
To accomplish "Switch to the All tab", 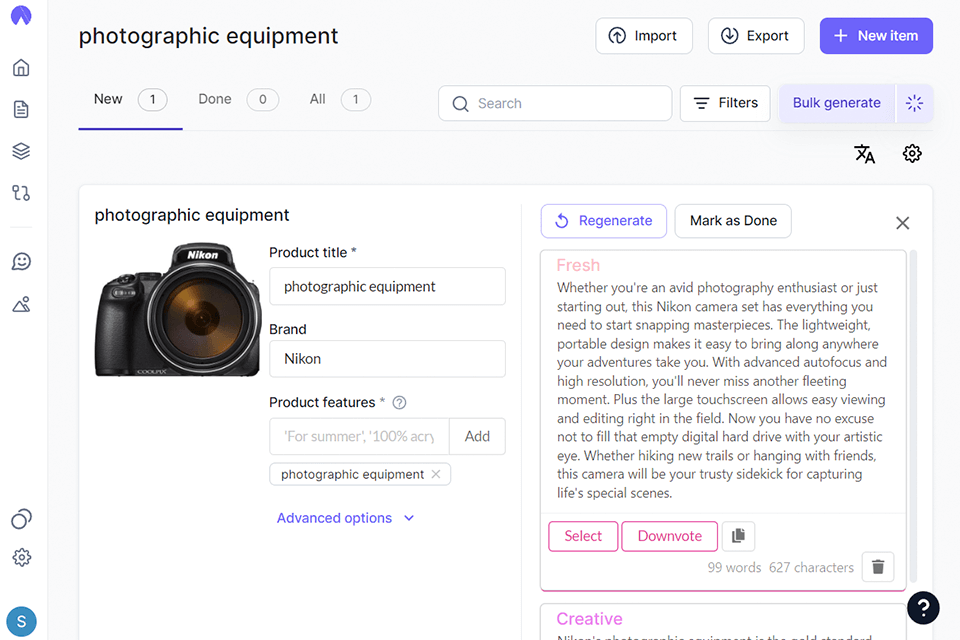I will [318, 99].
